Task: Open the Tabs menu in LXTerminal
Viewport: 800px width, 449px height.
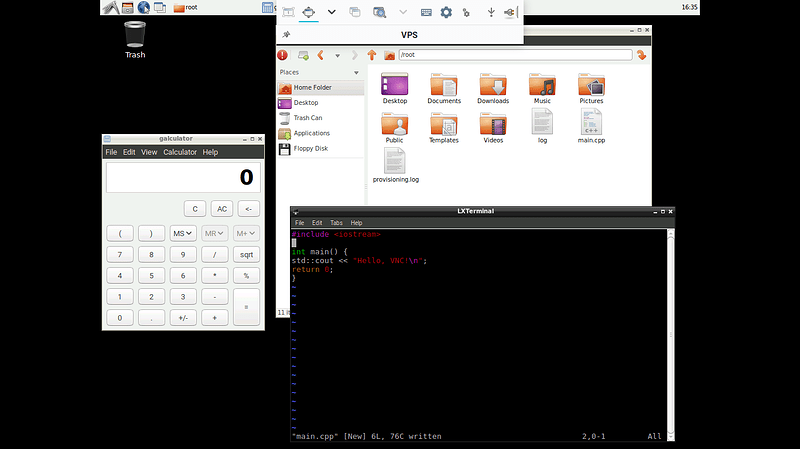Action: (336, 222)
